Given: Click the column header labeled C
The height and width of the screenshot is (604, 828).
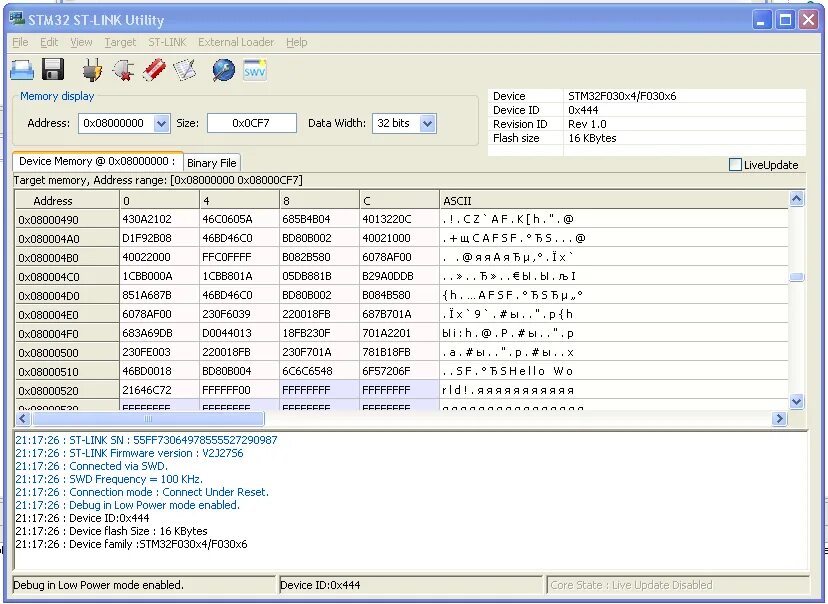Looking at the screenshot, I should [x=399, y=201].
